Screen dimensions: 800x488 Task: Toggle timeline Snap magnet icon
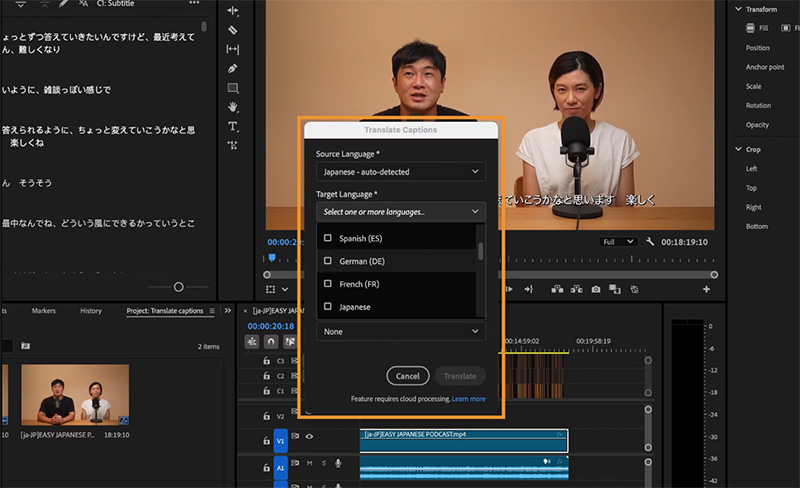pyautogui.click(x=271, y=341)
